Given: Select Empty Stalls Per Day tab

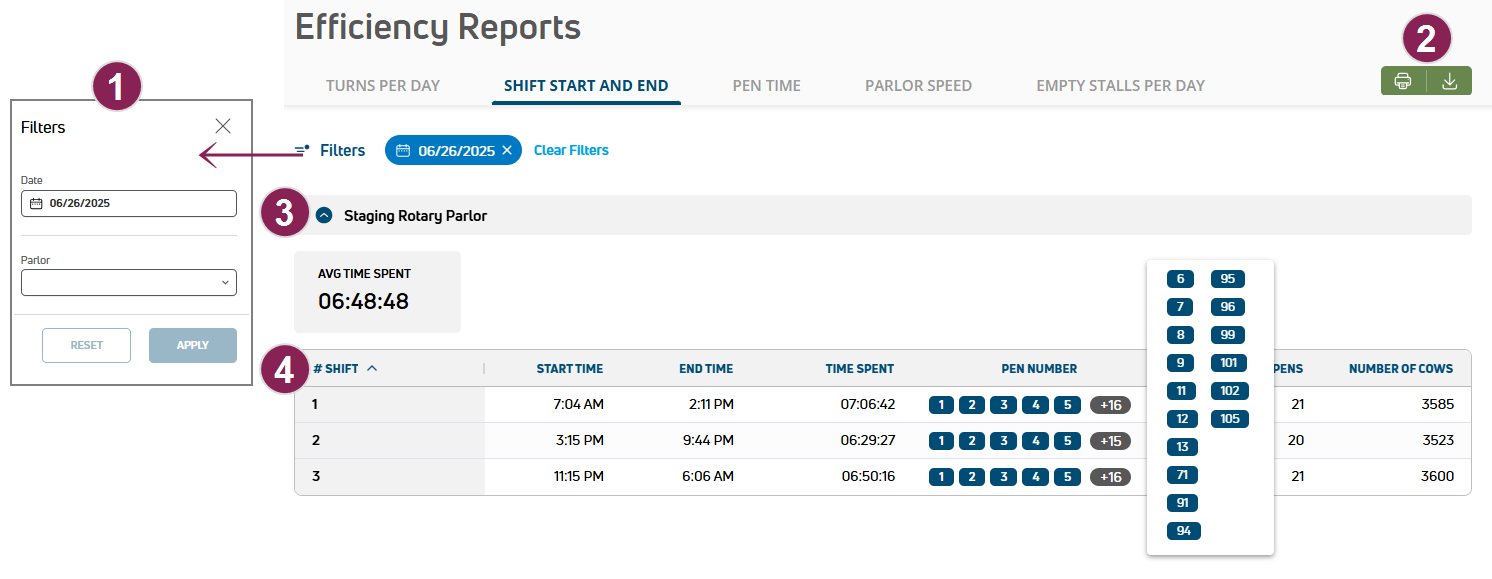Looking at the screenshot, I should 1120,86.
